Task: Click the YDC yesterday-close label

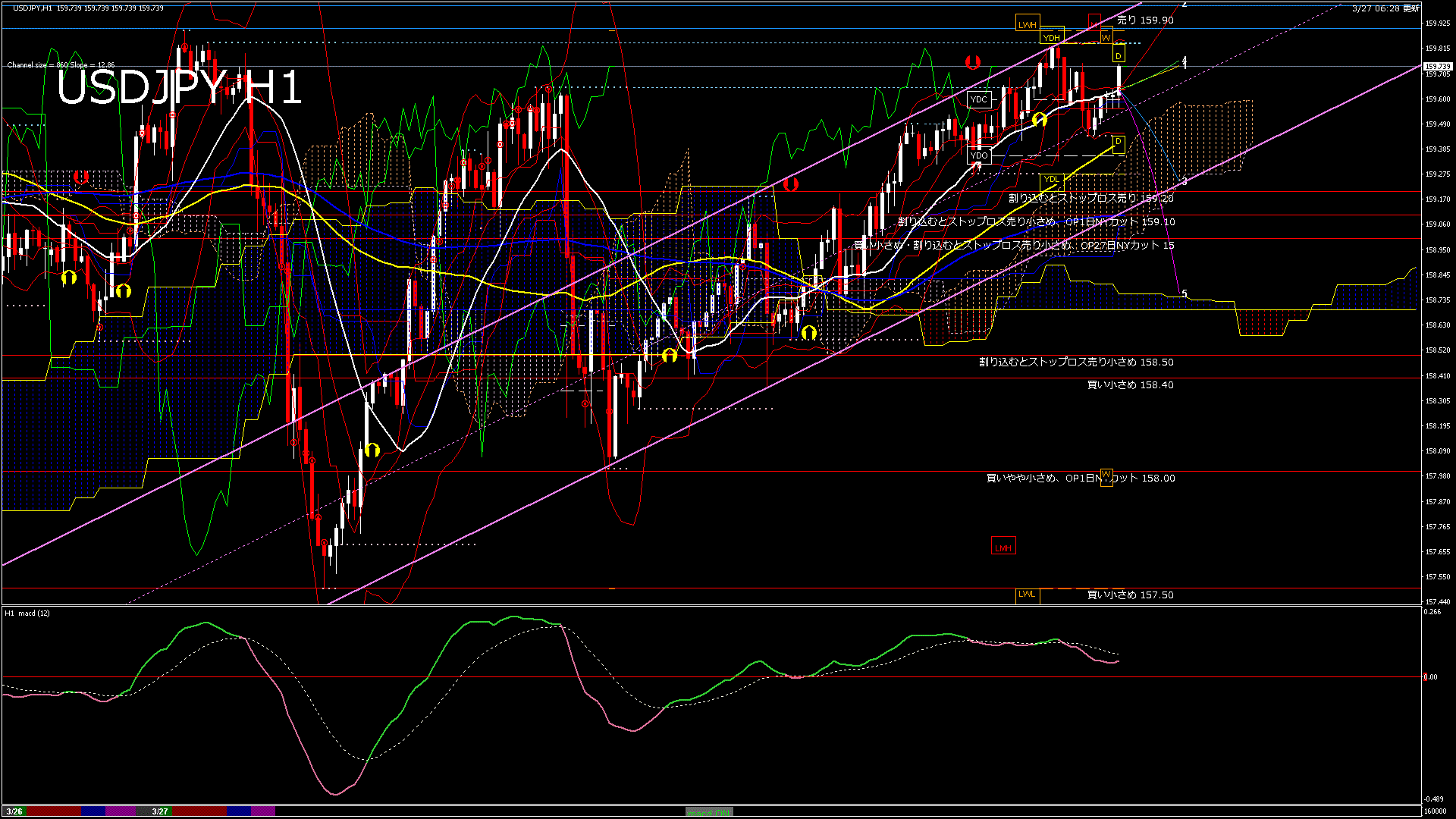Action: coord(980,99)
